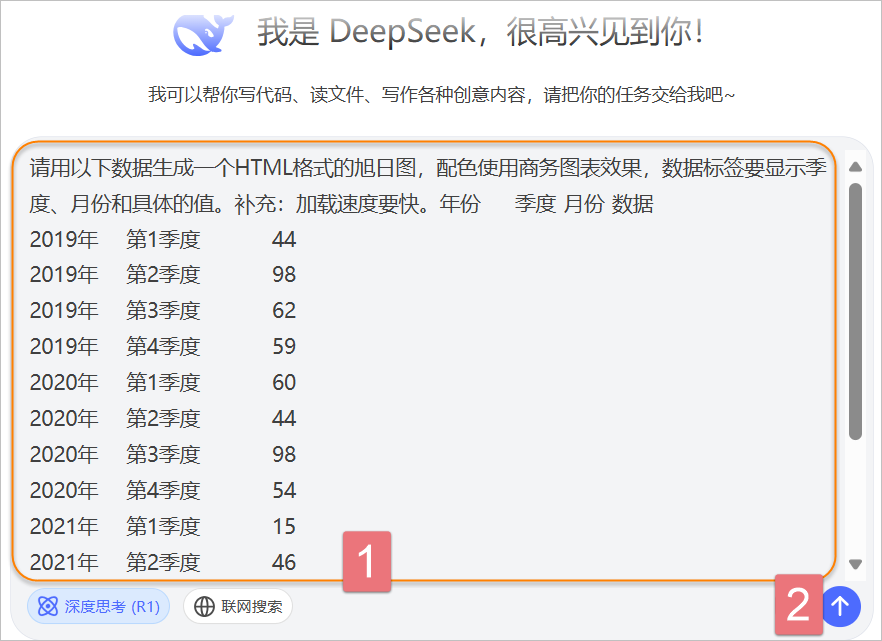Click the scrollbar up arrow in the prompt box
882x641 pixels.
point(856,166)
